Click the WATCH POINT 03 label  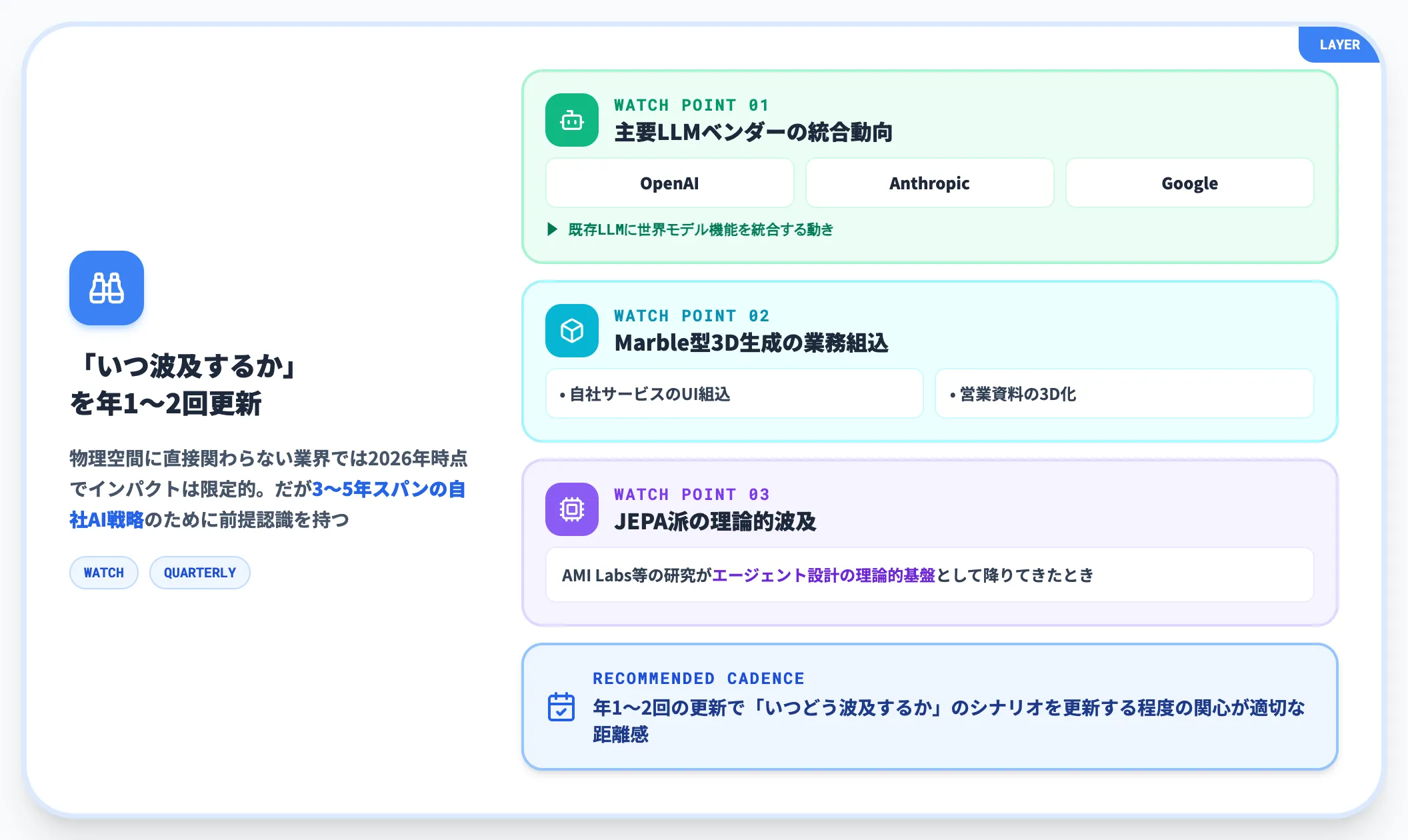691,494
